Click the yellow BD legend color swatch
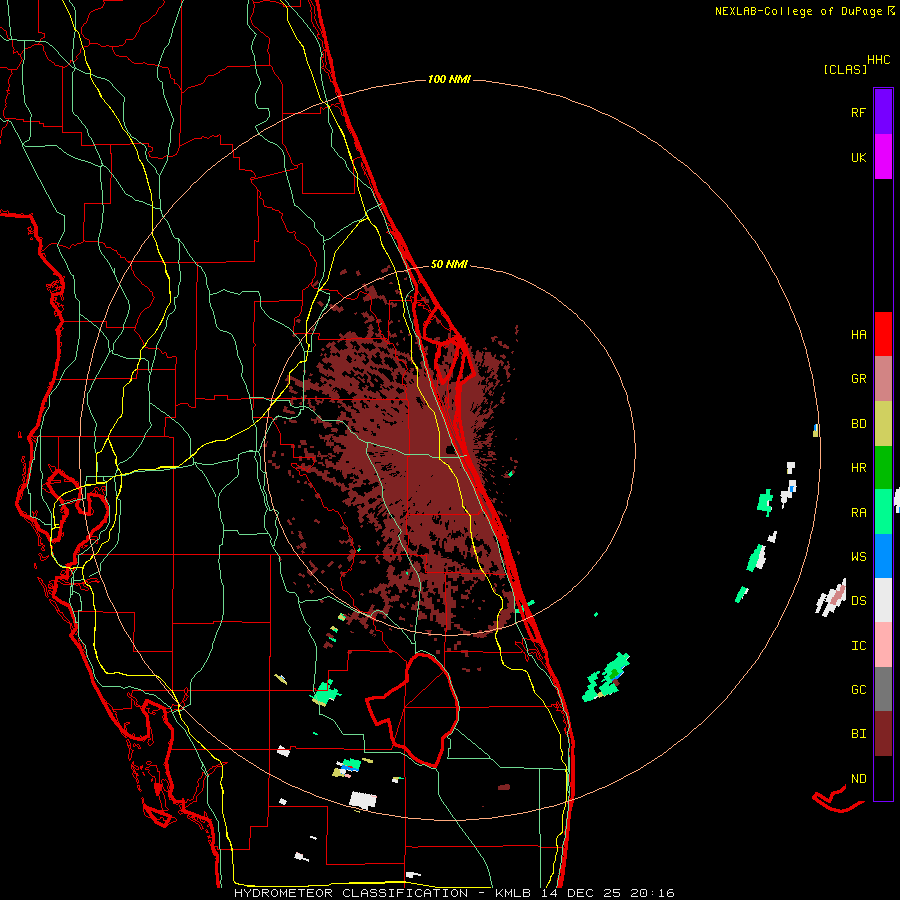This screenshot has width=900, height=900. (883, 424)
